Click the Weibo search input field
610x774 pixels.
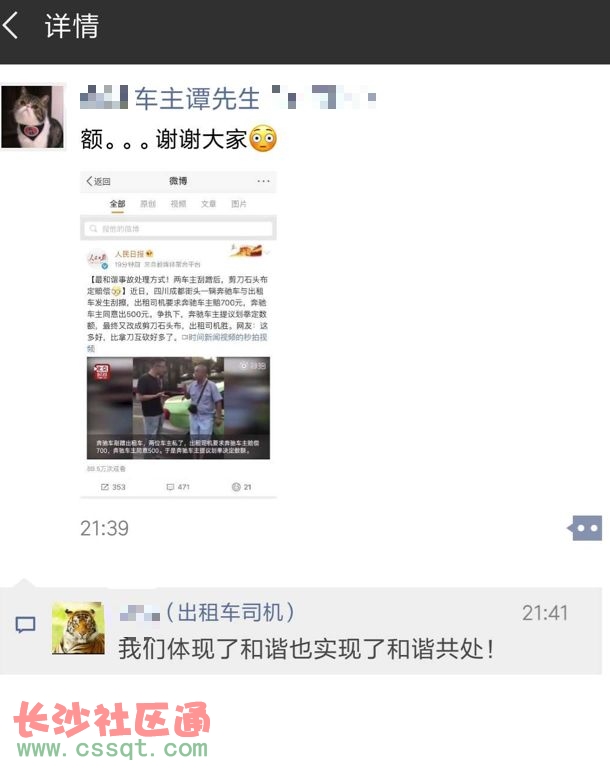click(178, 229)
